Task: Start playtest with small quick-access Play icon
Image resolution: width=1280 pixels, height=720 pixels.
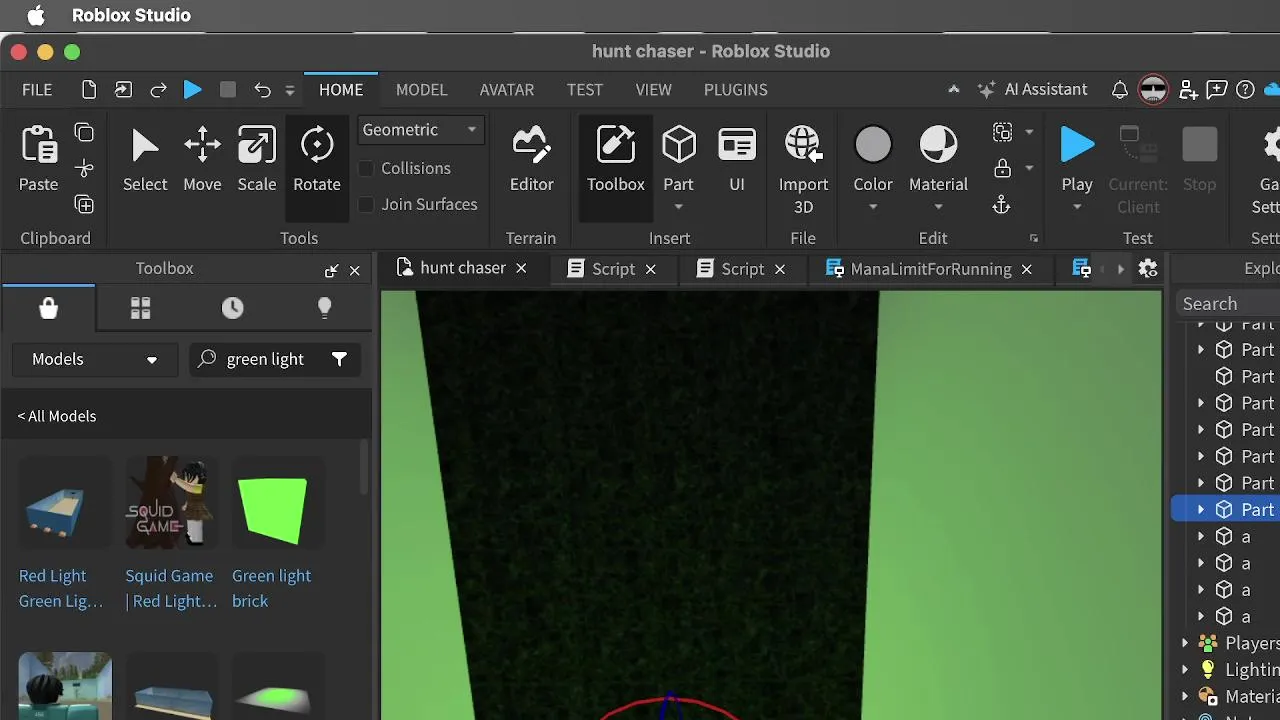Action: coord(193,90)
